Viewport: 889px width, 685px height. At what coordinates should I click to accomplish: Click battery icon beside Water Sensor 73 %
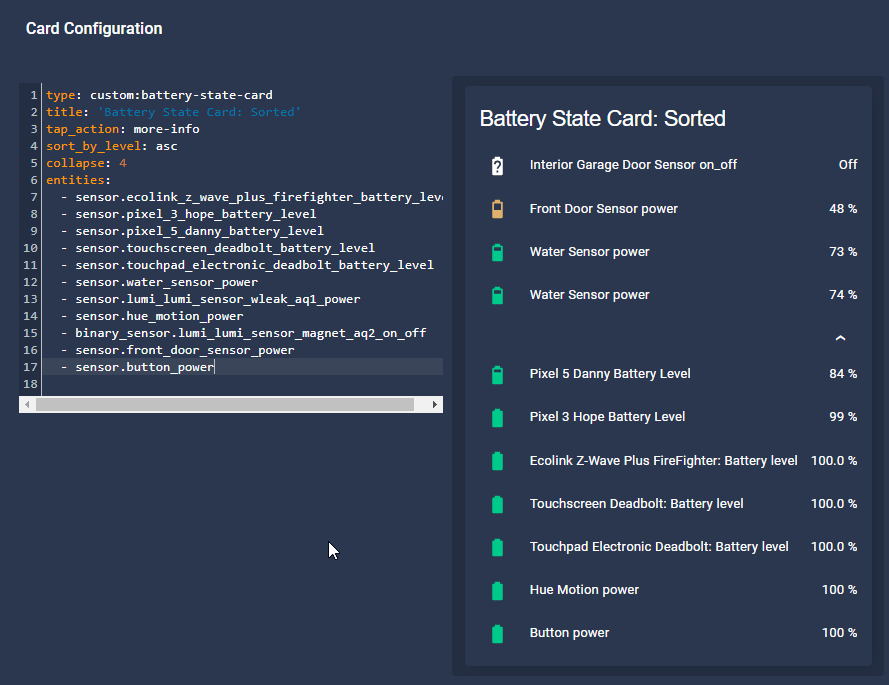(497, 252)
